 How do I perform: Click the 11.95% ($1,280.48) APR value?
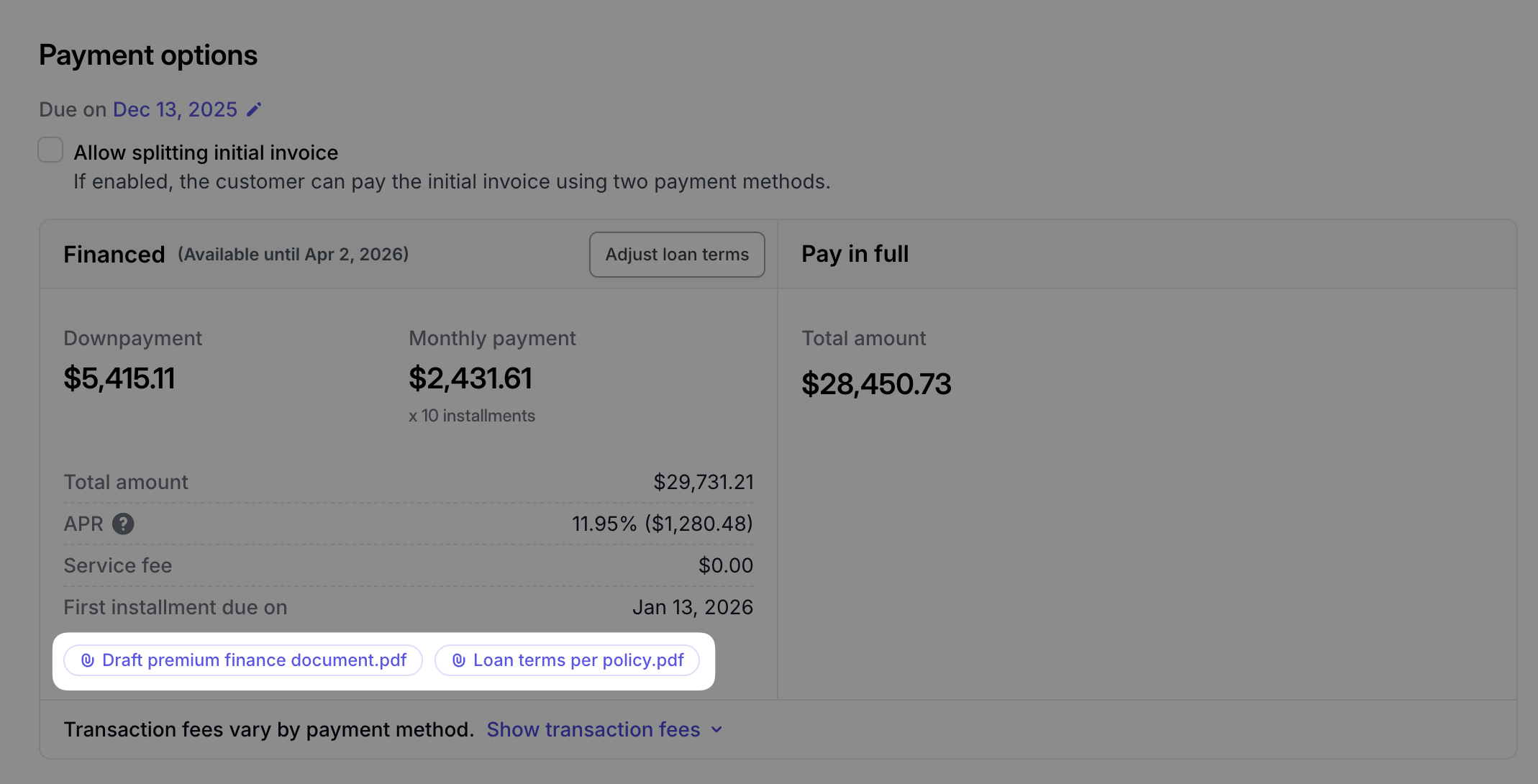(x=663, y=524)
